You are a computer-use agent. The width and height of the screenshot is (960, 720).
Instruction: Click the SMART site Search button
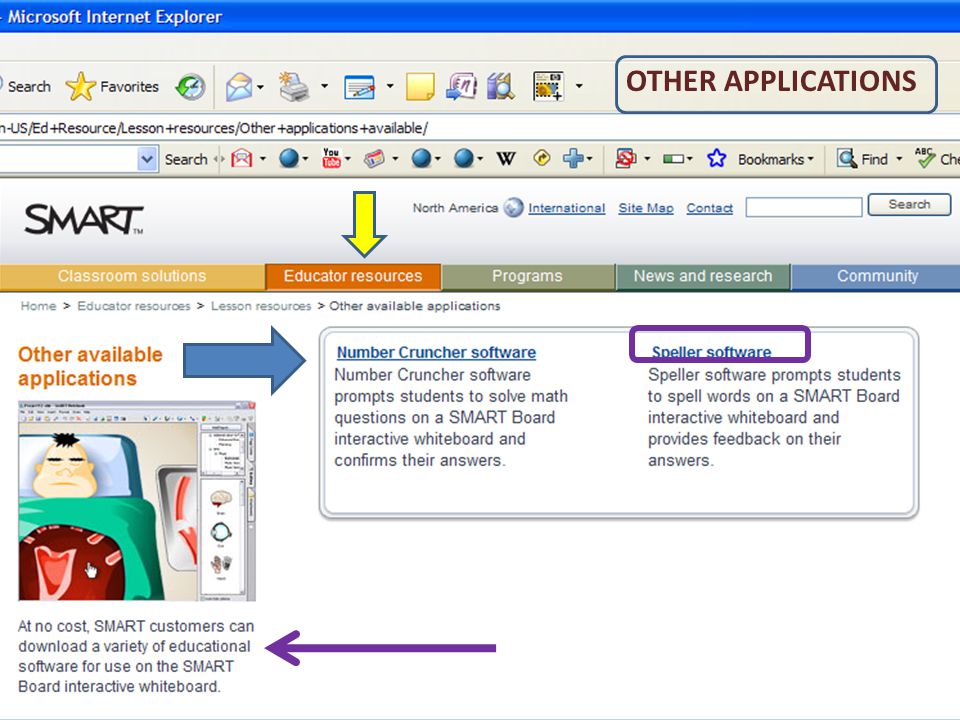coord(909,204)
